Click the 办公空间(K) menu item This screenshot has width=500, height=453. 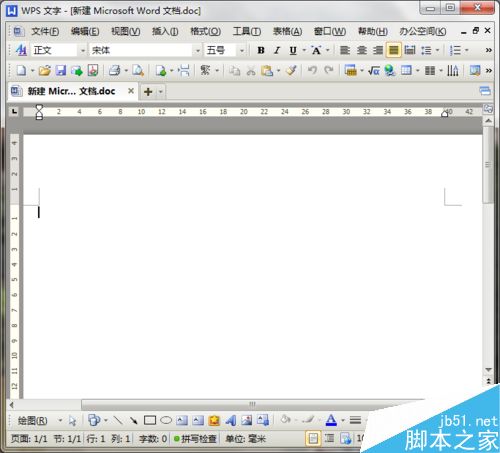pyautogui.click(x=423, y=31)
